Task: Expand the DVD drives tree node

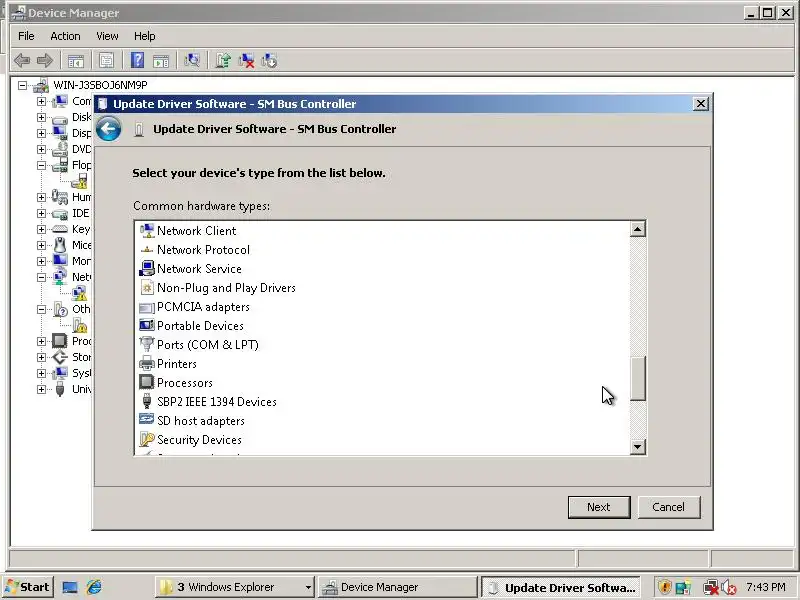Action: coord(41,149)
